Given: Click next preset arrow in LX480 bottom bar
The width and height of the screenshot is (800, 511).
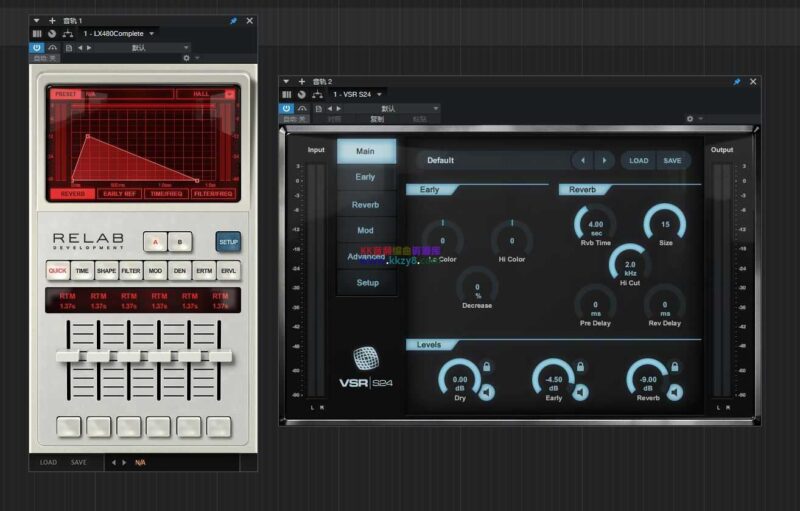Looking at the screenshot, I should [x=124, y=463].
